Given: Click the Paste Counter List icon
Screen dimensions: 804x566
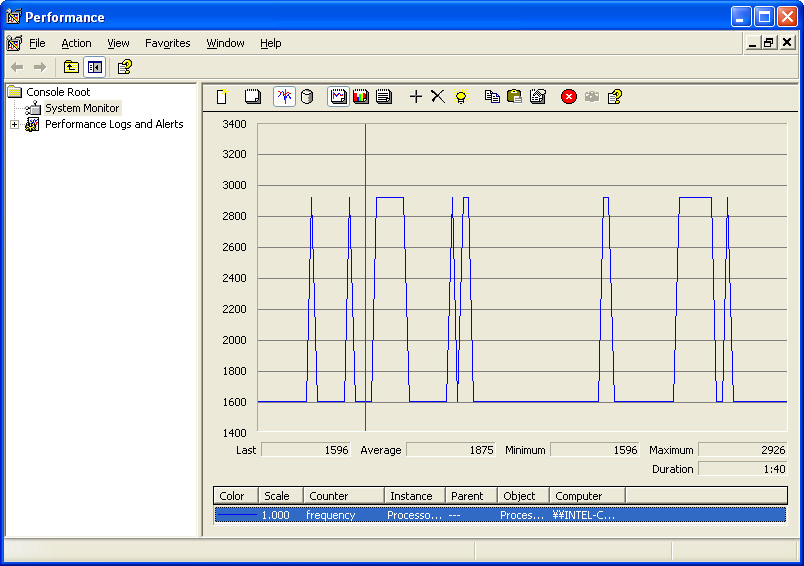Looking at the screenshot, I should [x=514, y=97].
